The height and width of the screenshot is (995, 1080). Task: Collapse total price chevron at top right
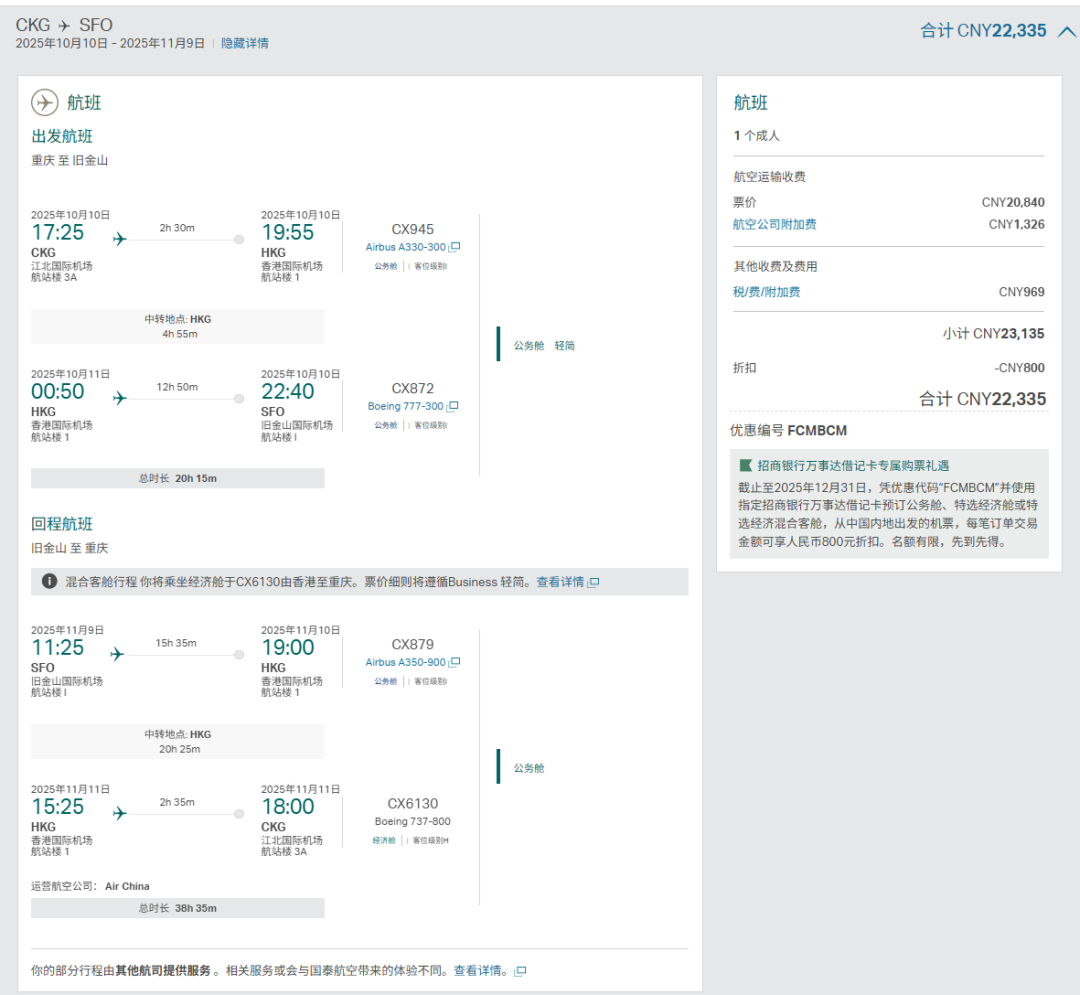point(1066,31)
